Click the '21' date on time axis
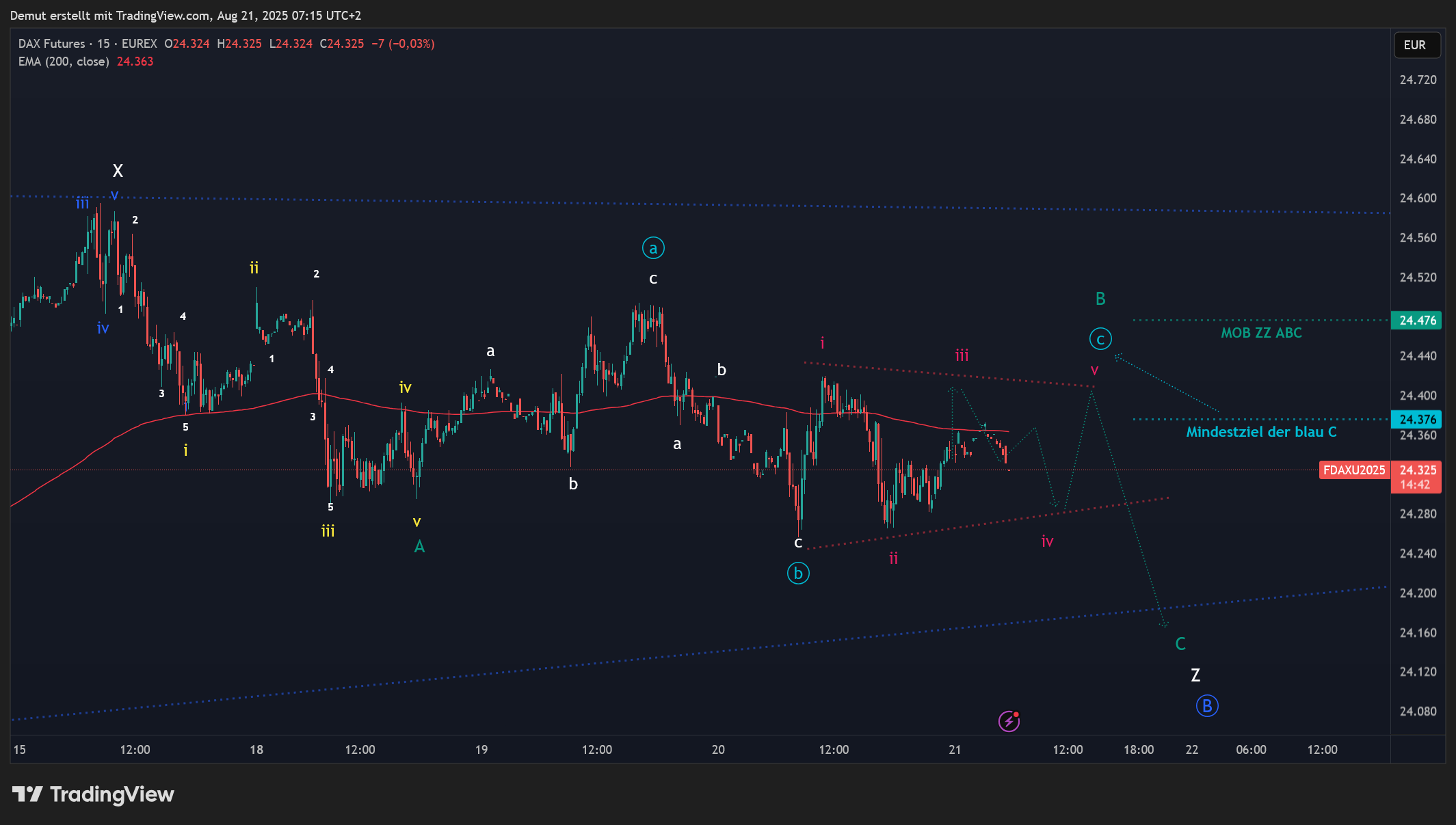Screen dimensions: 1456x825 coord(955,750)
